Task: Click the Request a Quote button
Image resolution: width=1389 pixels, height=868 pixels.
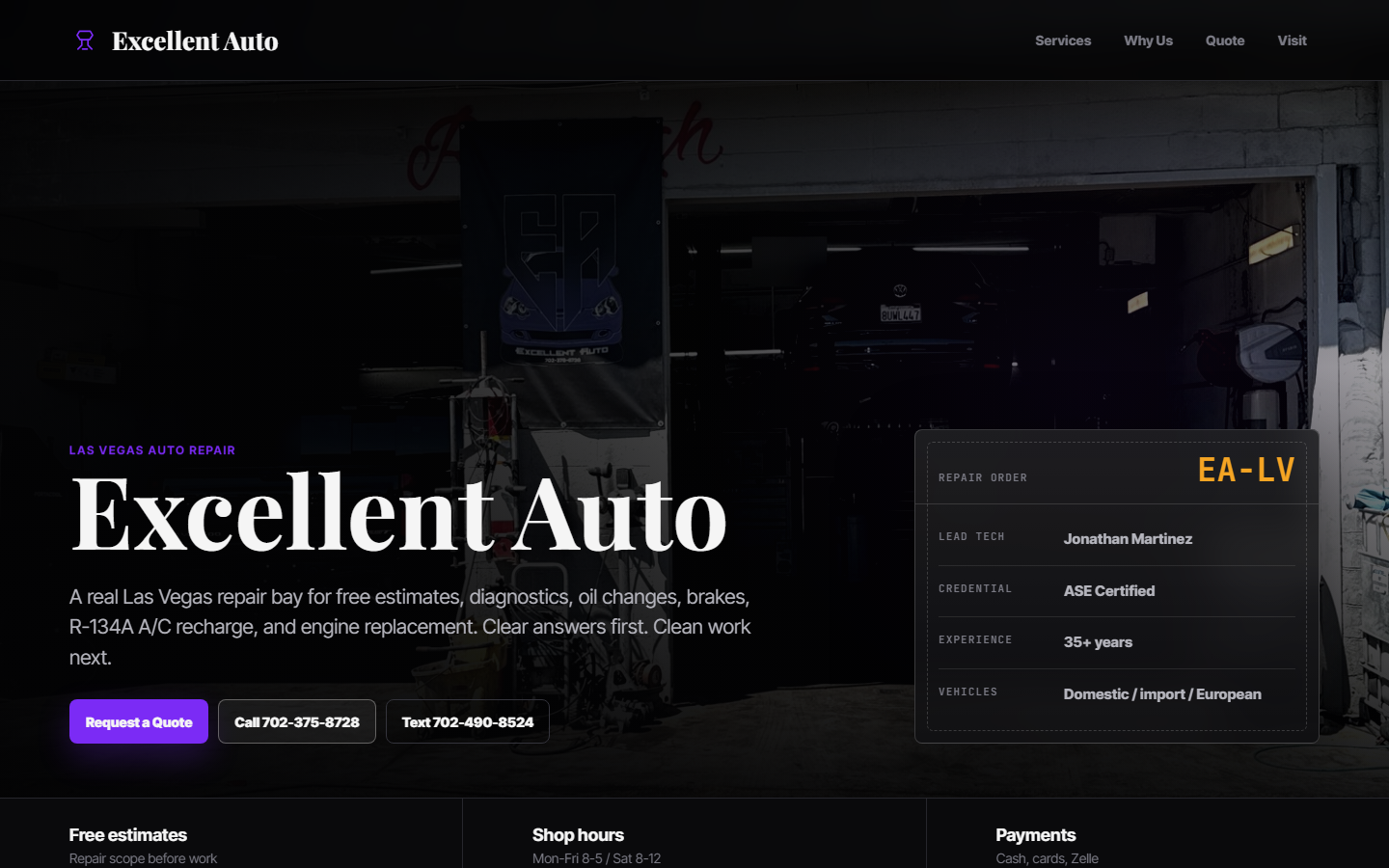Action: tap(139, 721)
